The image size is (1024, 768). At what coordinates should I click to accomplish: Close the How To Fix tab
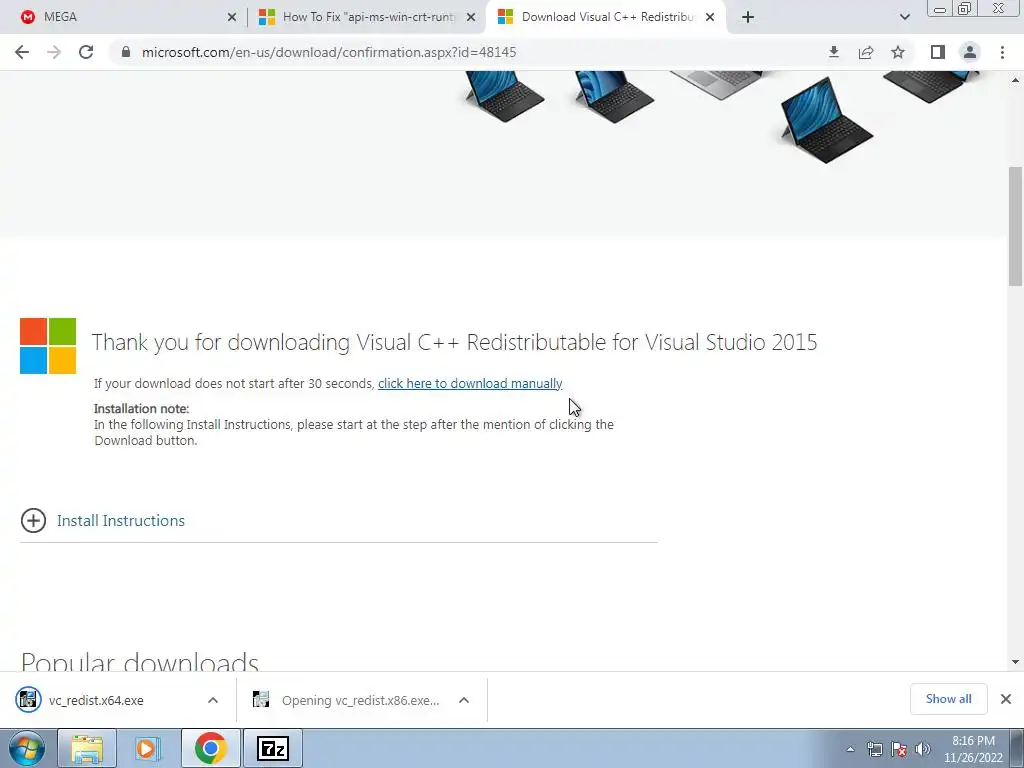(471, 17)
